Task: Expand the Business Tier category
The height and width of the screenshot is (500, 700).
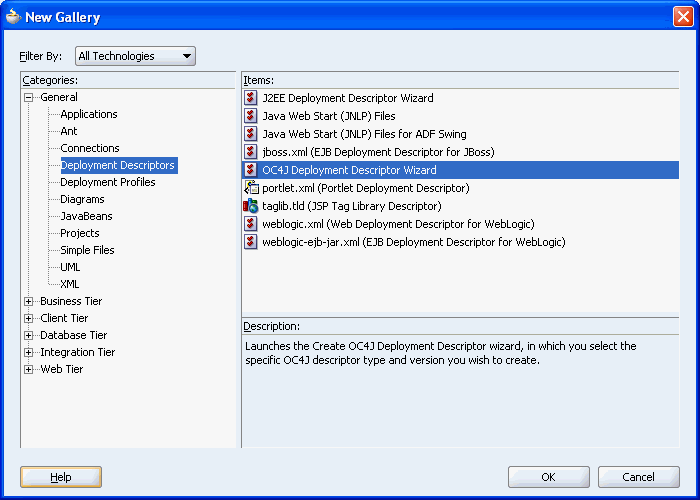Action: point(29,301)
